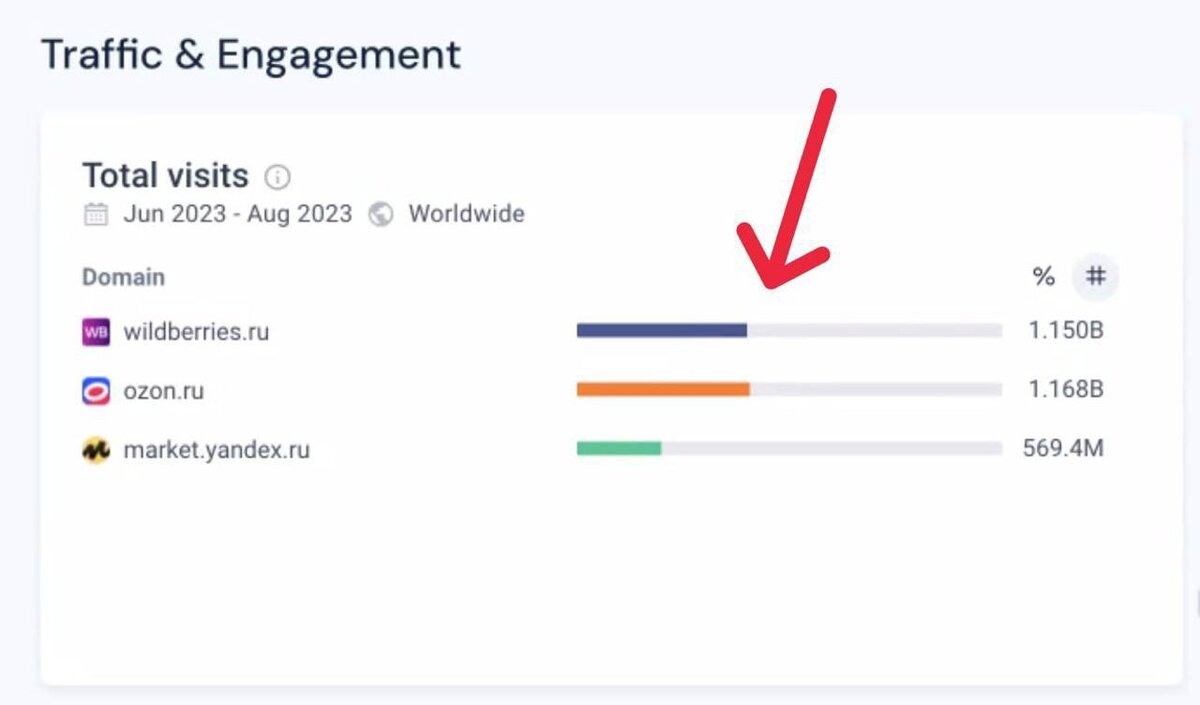The image size is (1200, 705).
Task: Open the ozon.ru domain link
Action: click(x=163, y=391)
